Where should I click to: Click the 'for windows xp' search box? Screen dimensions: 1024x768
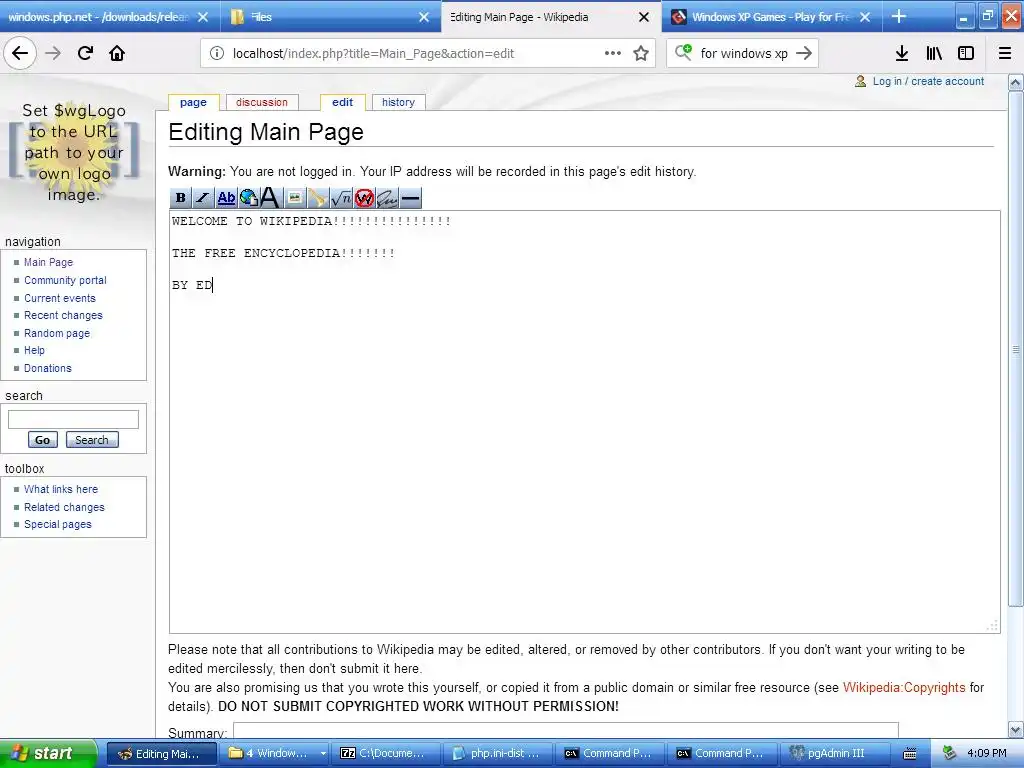click(744, 54)
